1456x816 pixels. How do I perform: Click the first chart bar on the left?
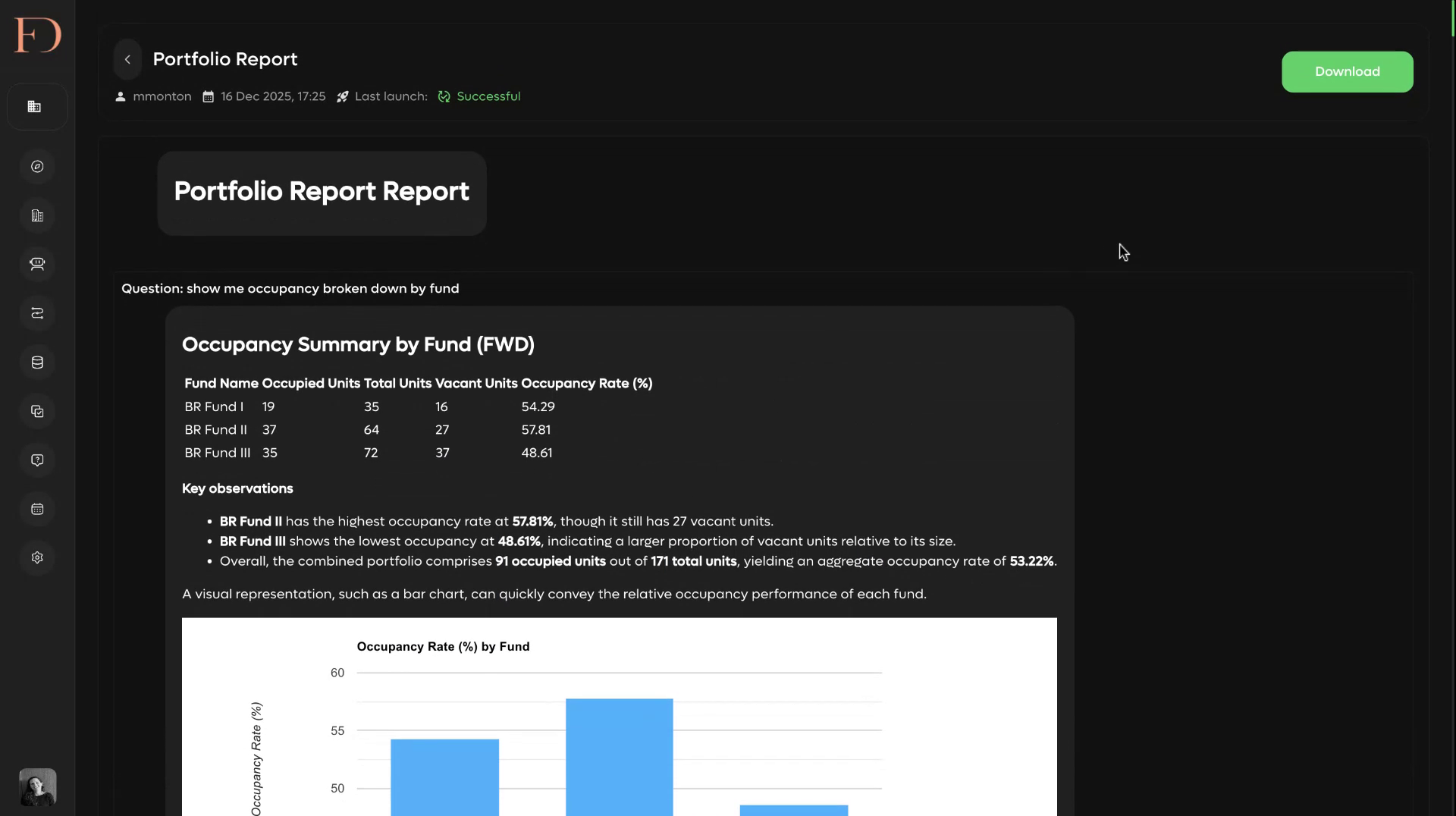[444, 777]
